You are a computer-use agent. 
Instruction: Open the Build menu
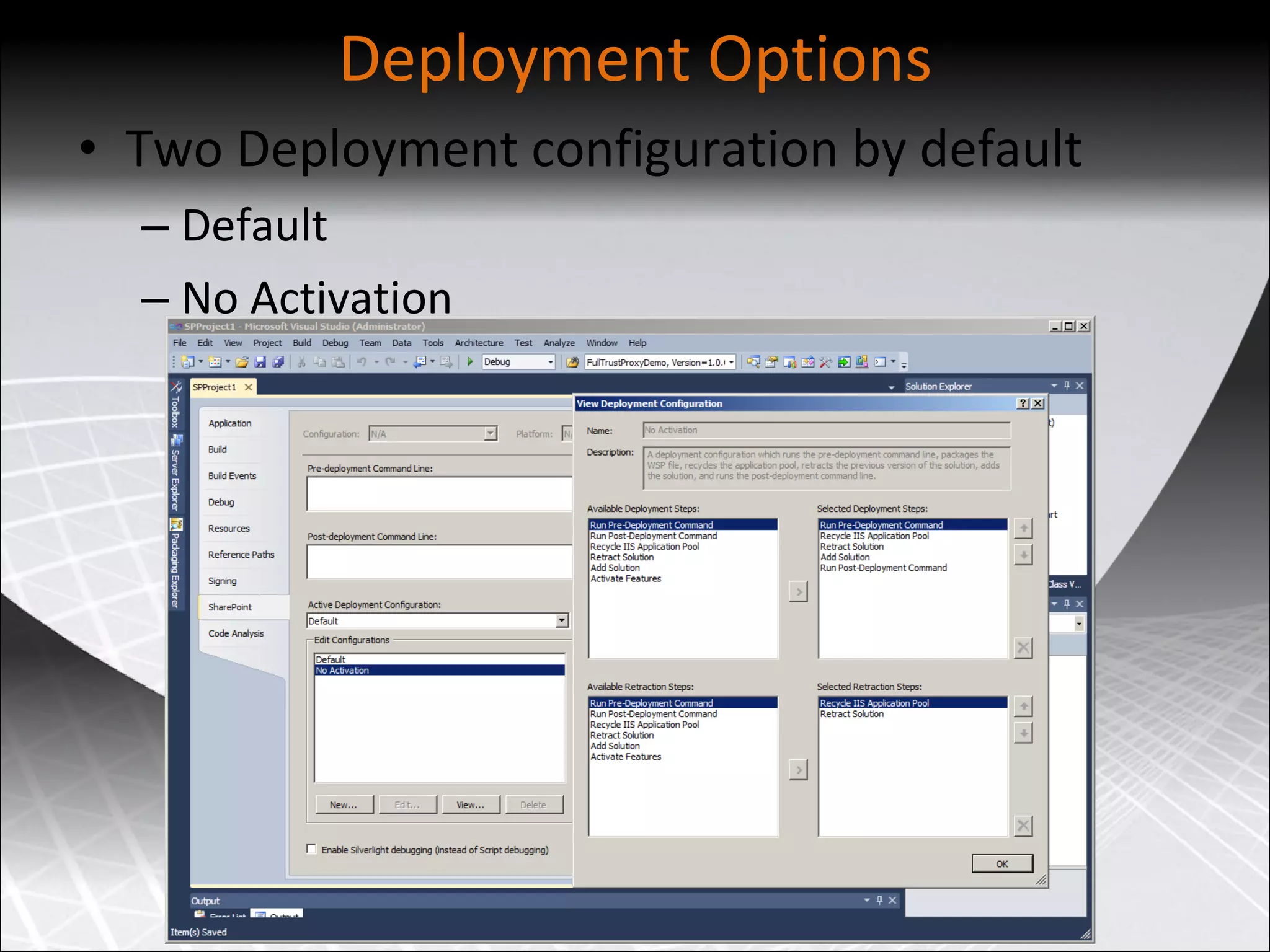pos(302,343)
